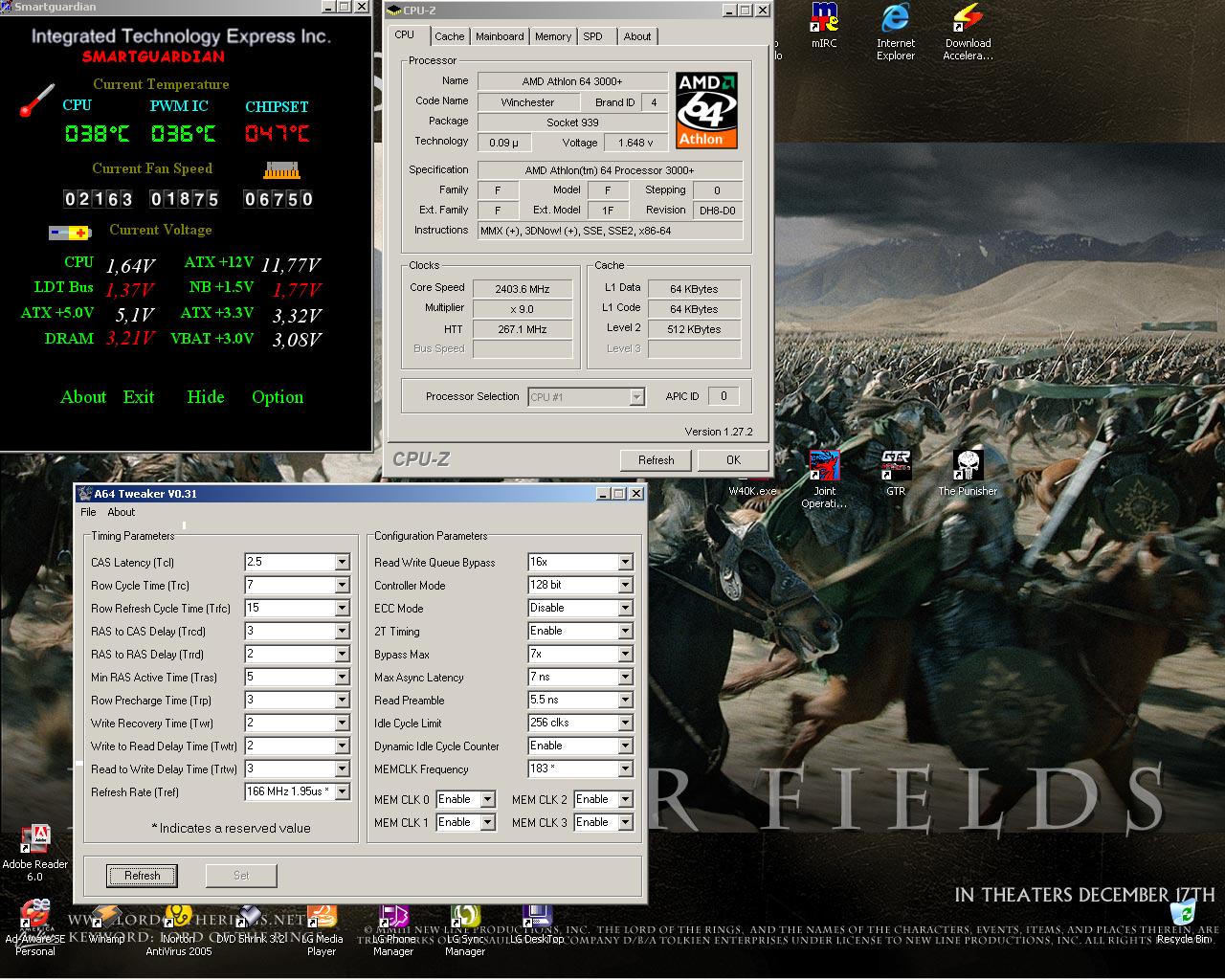Click the A64 Tweaker title bar icon
Screen dimensions: 1225x980
[84, 494]
